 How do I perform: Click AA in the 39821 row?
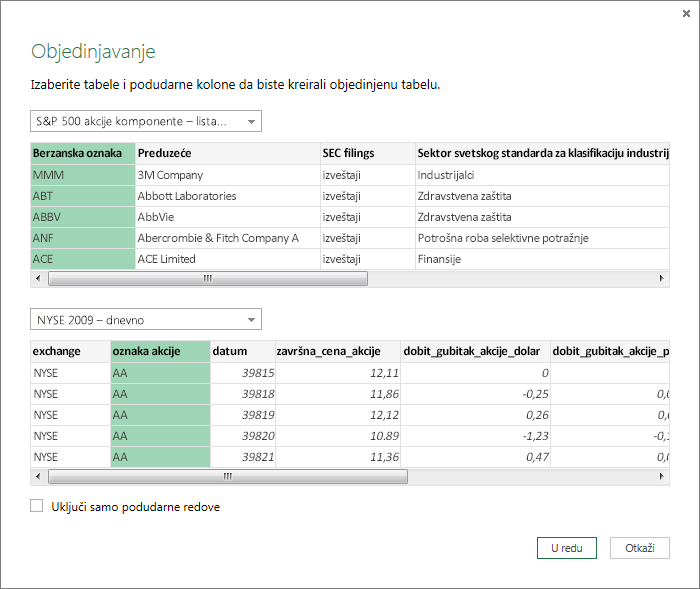click(160, 457)
